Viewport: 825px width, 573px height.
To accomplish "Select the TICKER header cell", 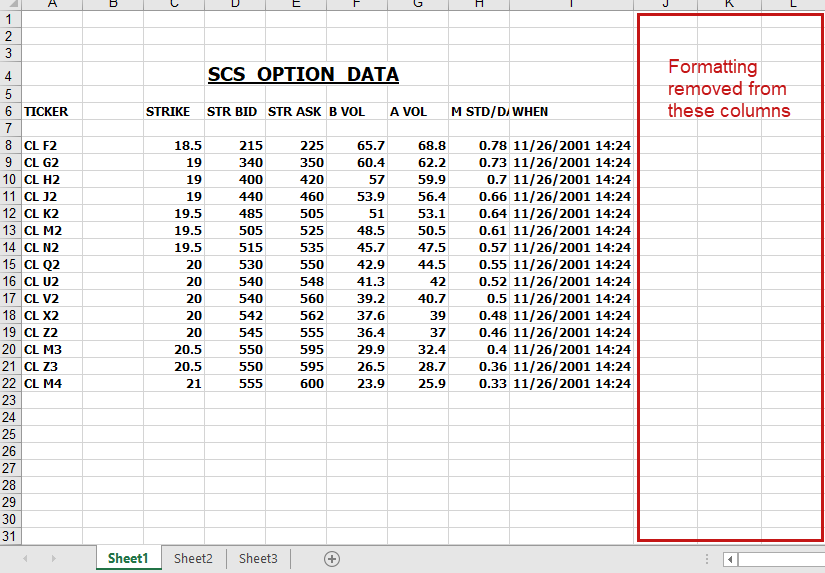I will (x=52, y=112).
